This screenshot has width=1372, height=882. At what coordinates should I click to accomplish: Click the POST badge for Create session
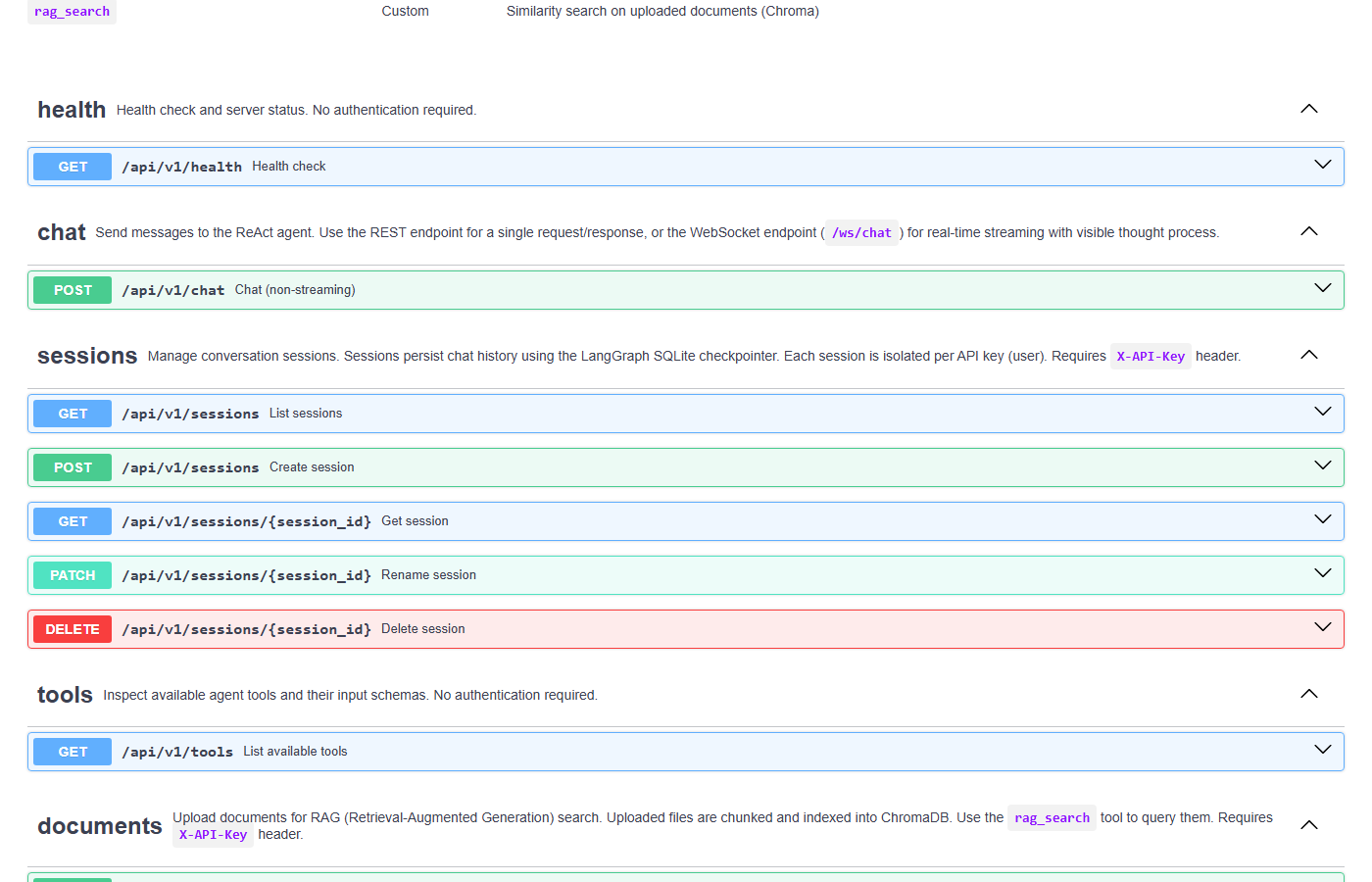(73, 467)
